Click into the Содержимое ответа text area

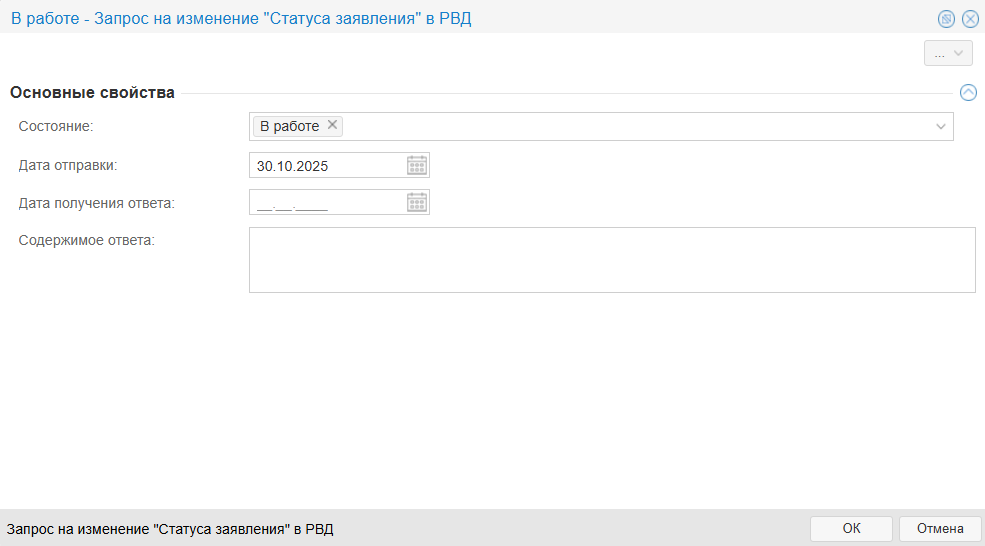(x=611, y=260)
